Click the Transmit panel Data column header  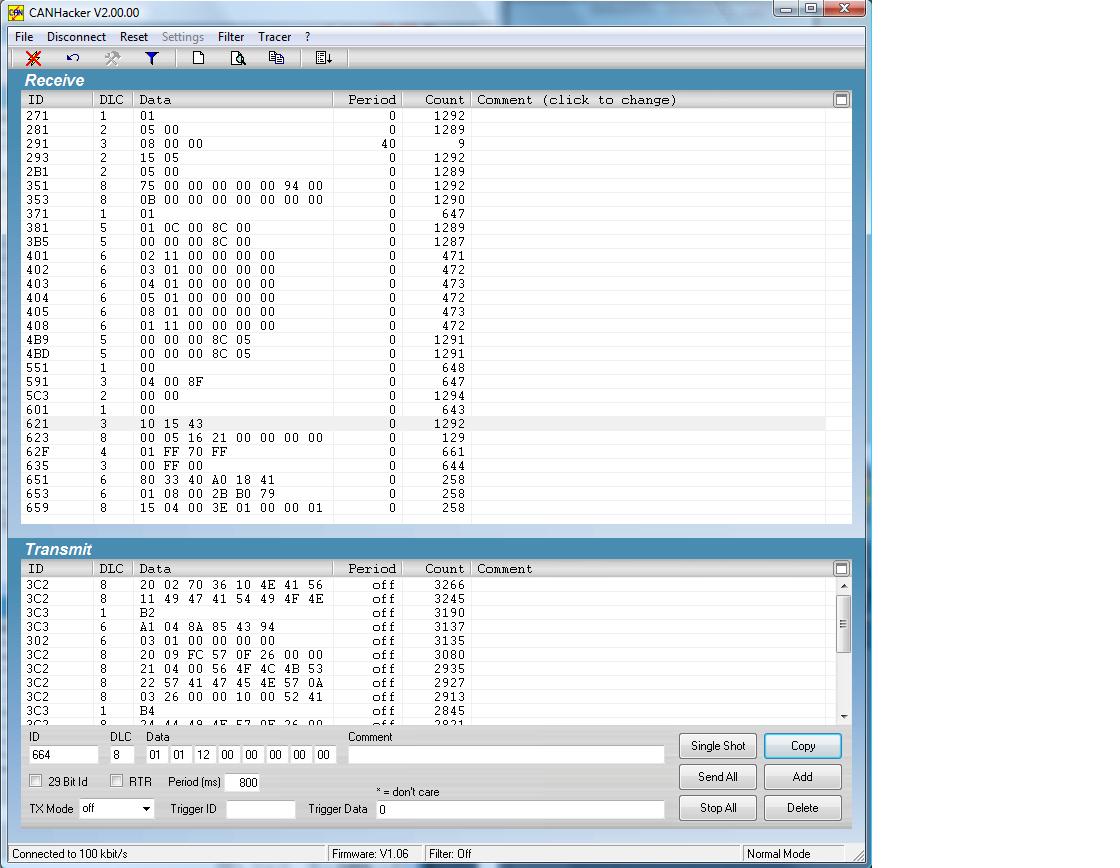click(x=233, y=569)
